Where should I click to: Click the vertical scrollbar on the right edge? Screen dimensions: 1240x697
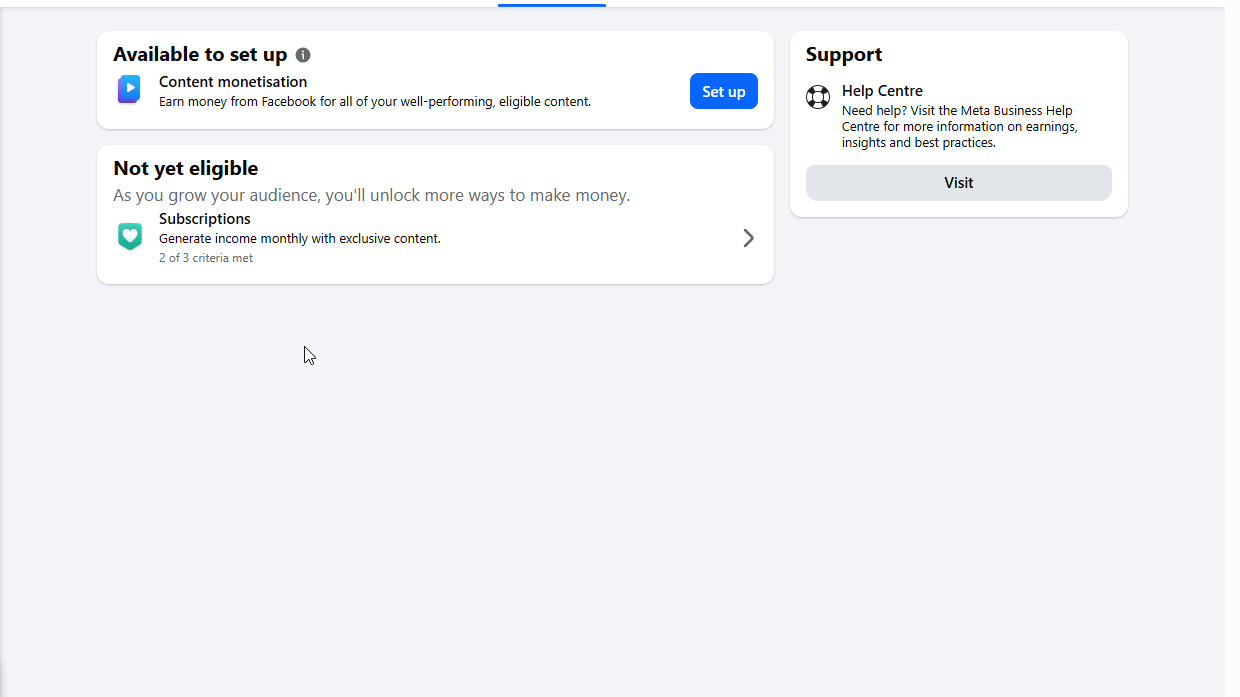coord(1232,350)
